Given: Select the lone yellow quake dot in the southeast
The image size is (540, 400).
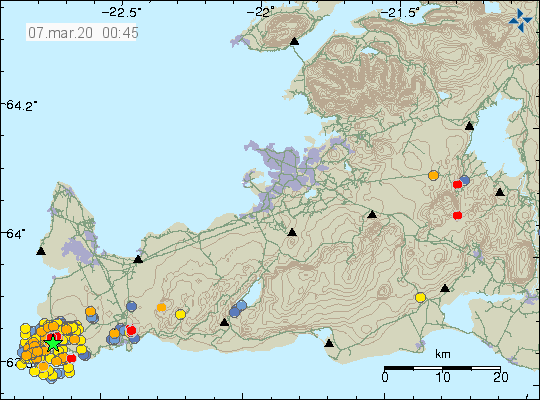Looking at the screenshot, I should click(x=420, y=297).
